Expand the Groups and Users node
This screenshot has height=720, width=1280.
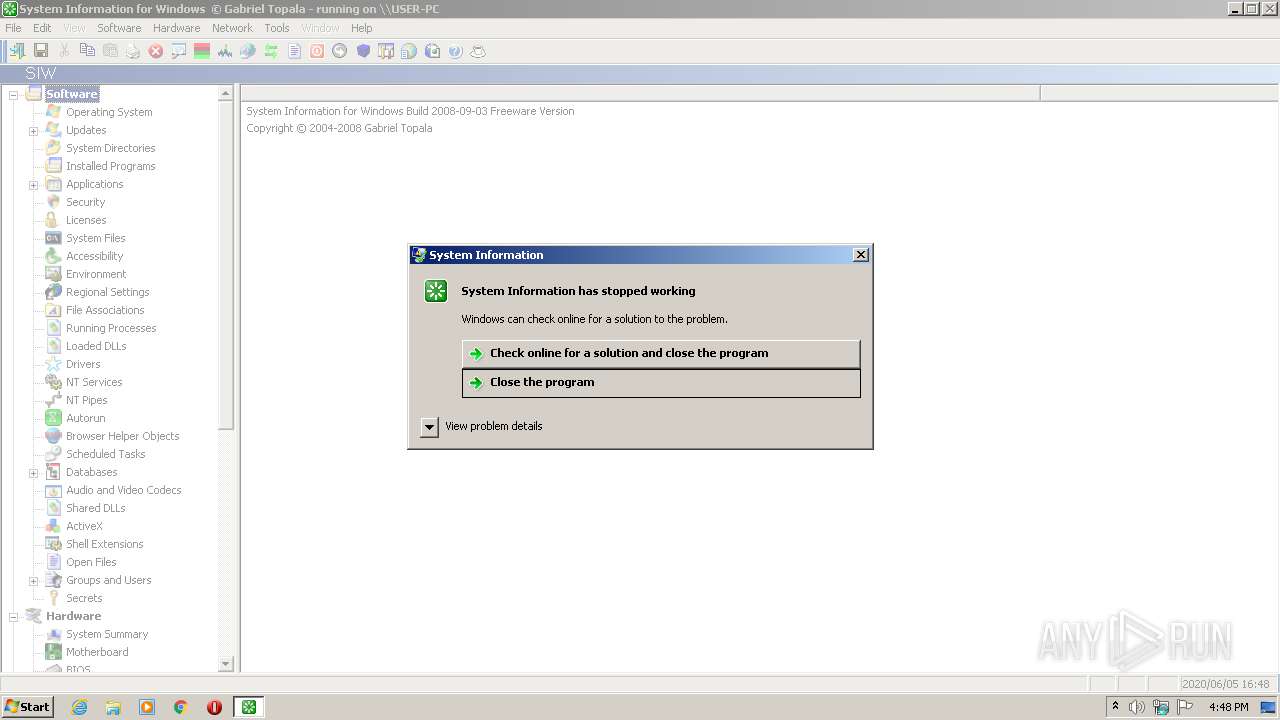(x=33, y=581)
